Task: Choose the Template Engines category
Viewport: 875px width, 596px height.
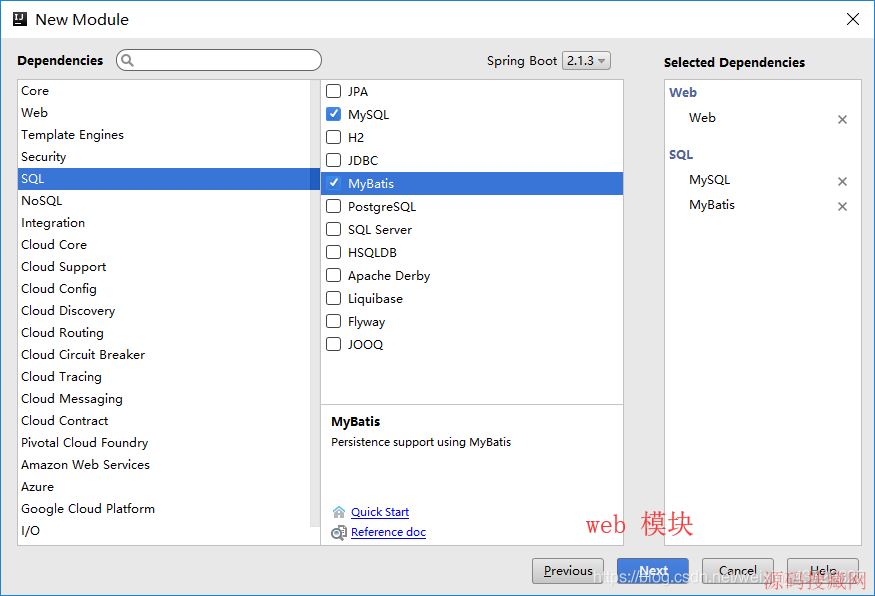Action: [x=72, y=135]
